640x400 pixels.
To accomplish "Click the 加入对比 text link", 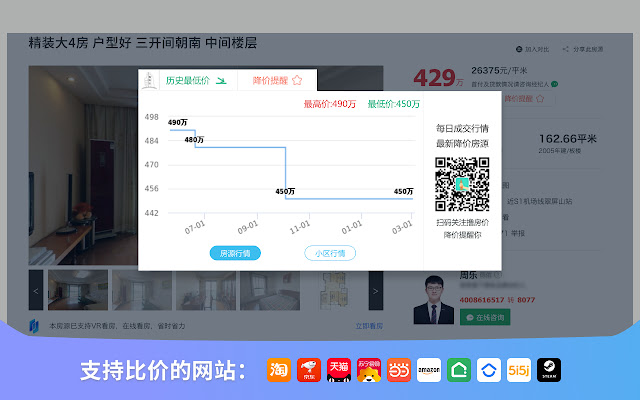I will 537,49.
